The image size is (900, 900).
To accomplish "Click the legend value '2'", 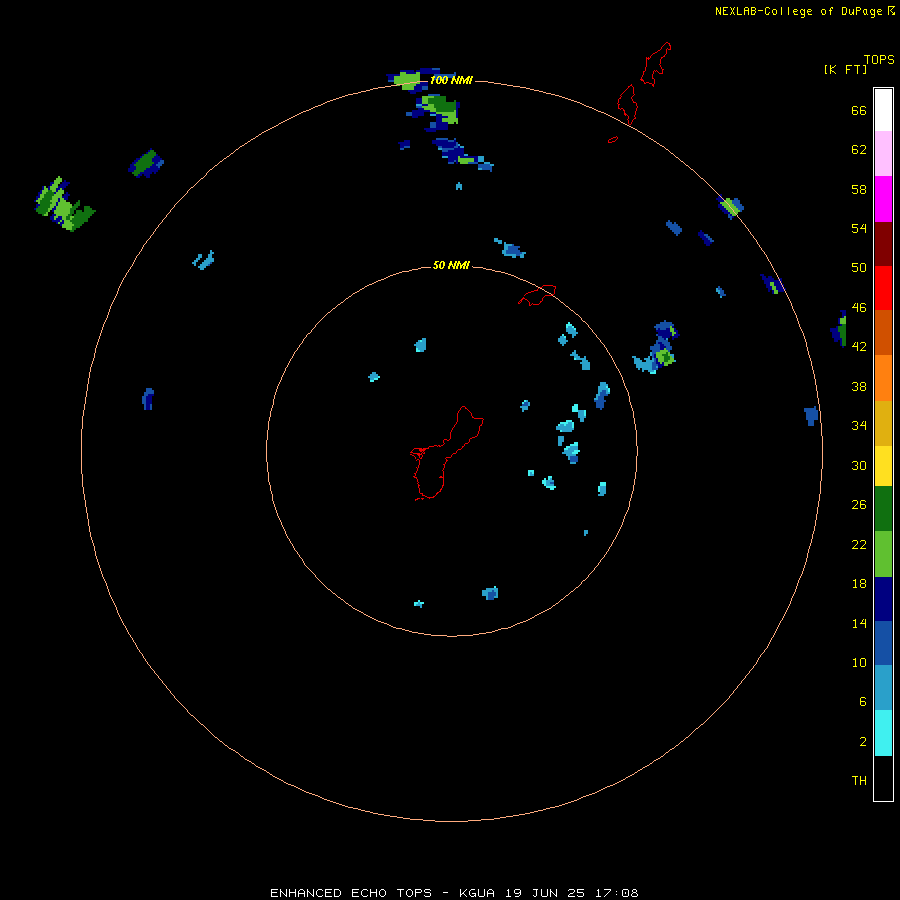I will [863, 742].
